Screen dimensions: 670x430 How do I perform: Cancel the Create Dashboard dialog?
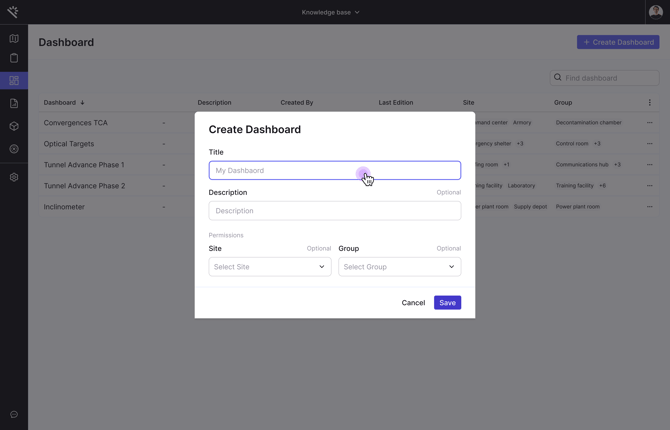tap(413, 303)
